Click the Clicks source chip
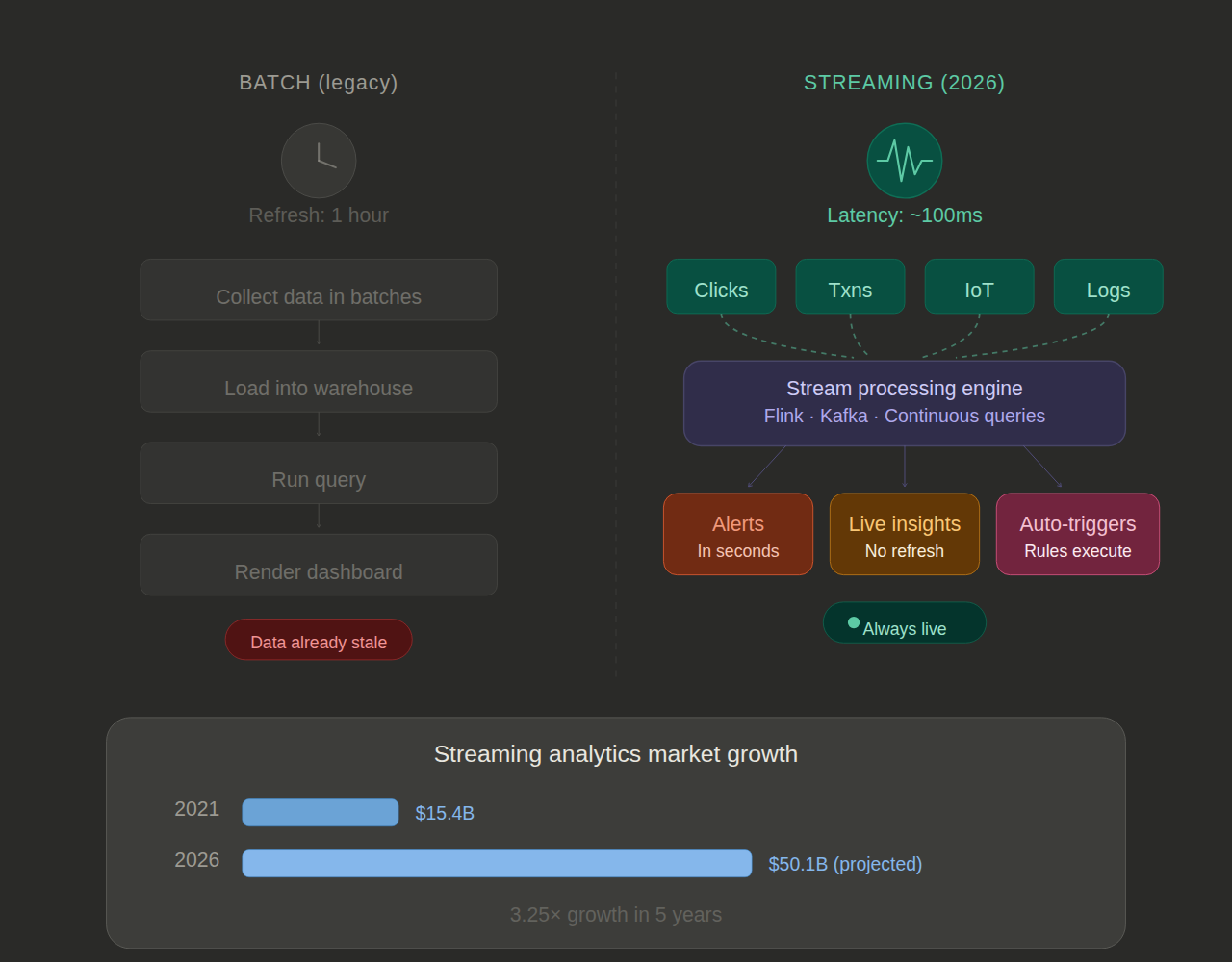Image resolution: width=1232 pixels, height=962 pixels. point(721,287)
